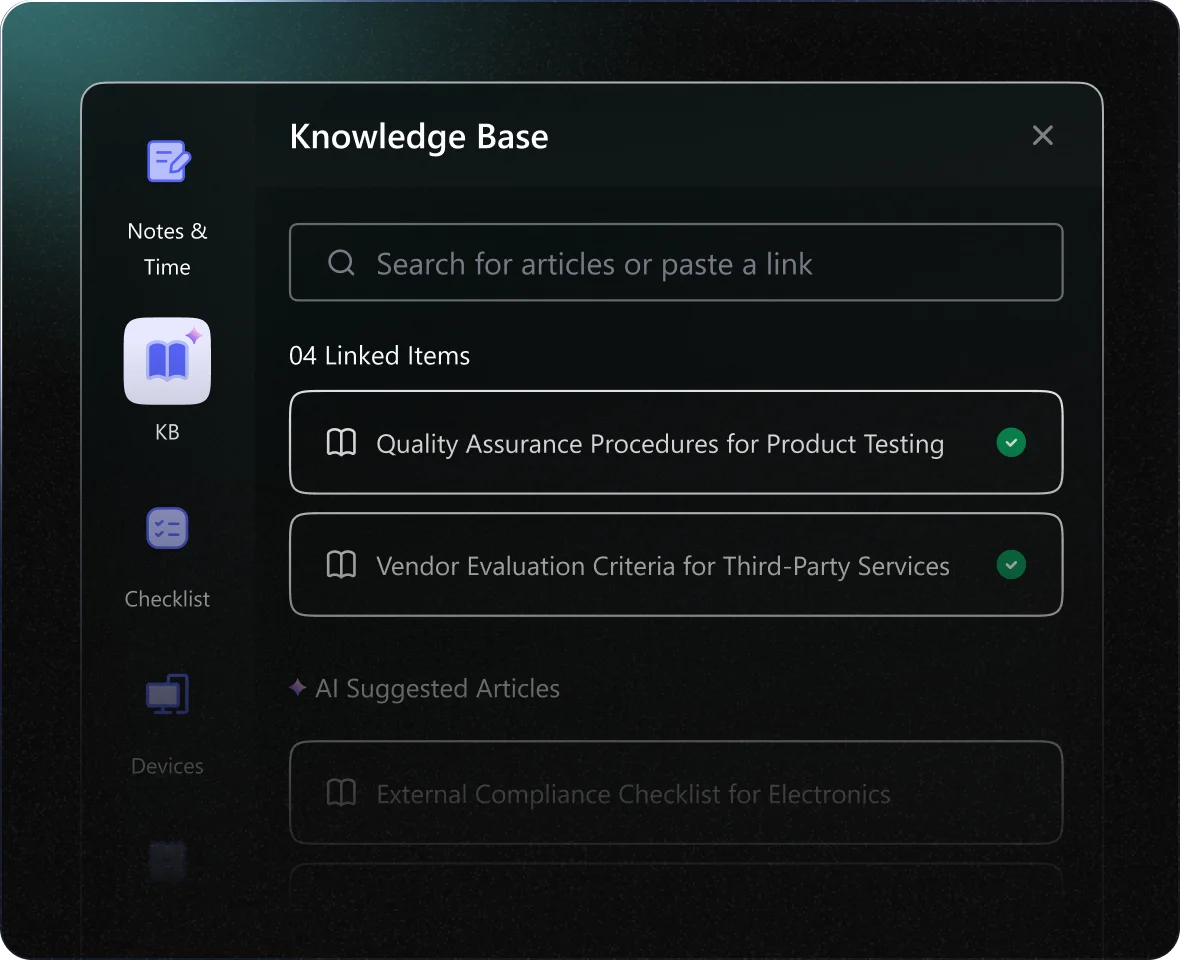Switch to the Checklist text label
The image size is (1180, 960).
(x=167, y=599)
